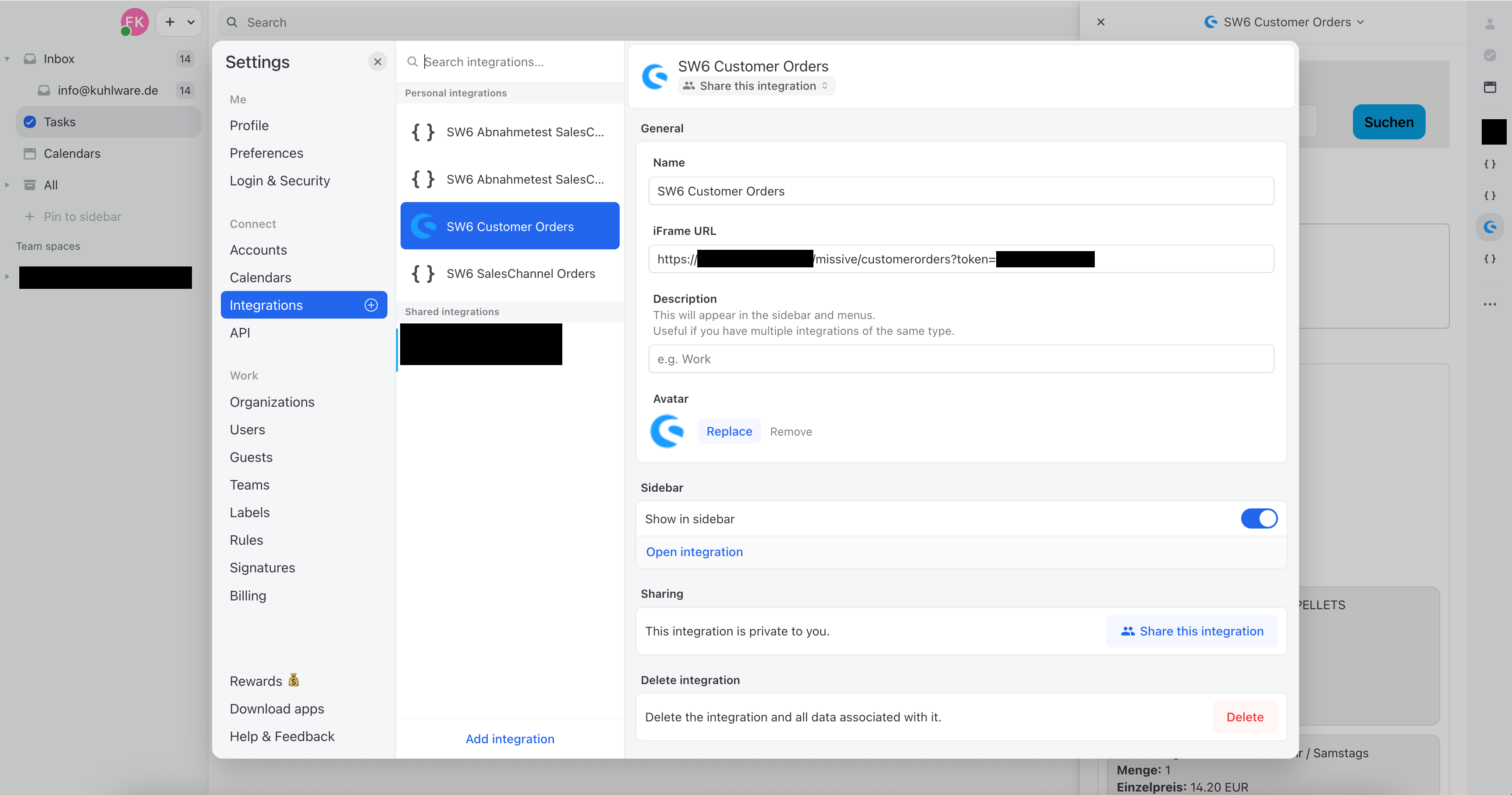This screenshot has width=1512, height=795.
Task: Click the contact person icon in right rail
Action: (1490, 24)
